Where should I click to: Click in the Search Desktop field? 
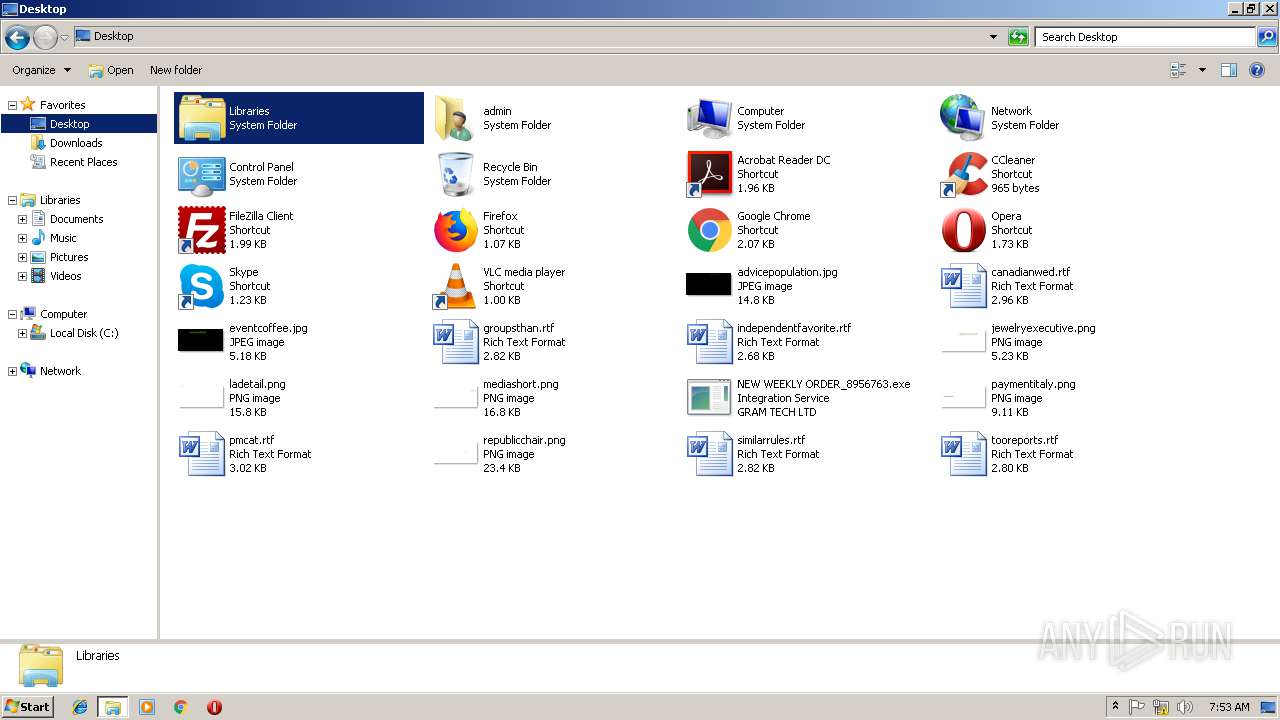pyautogui.click(x=1145, y=37)
